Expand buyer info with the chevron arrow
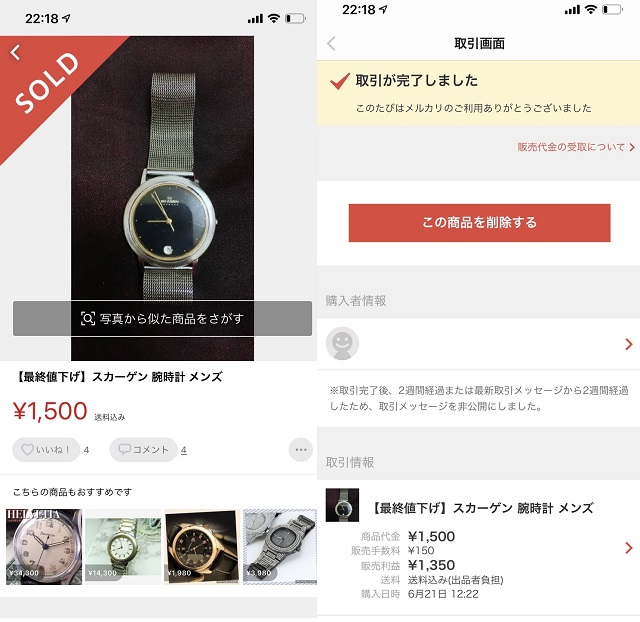The height and width of the screenshot is (622, 640). [x=629, y=344]
